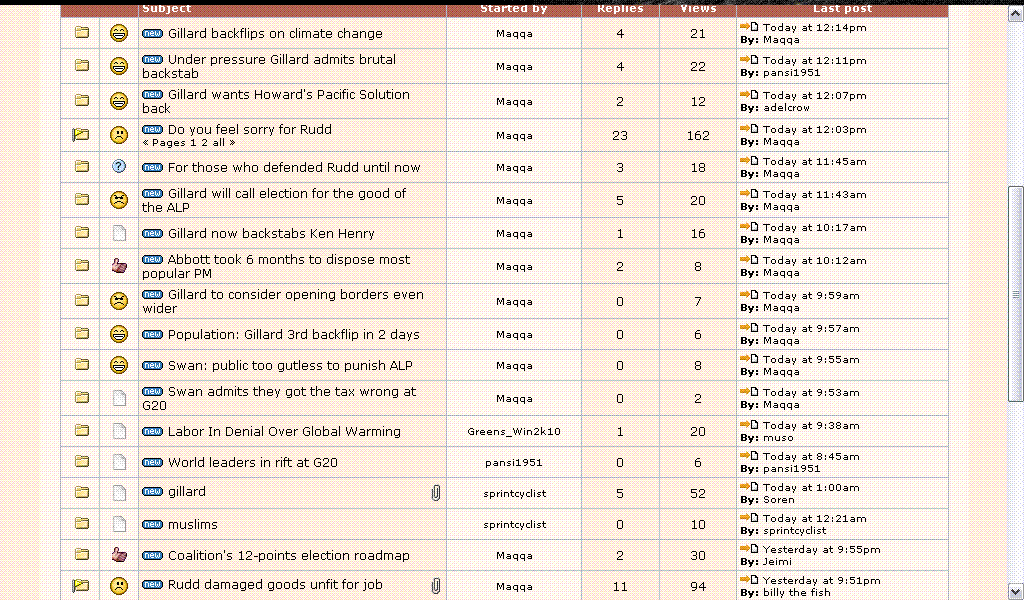This screenshot has height=600, width=1024.
Task: Click the vertical scrollbar up arrow
Action: click(x=1013, y=14)
